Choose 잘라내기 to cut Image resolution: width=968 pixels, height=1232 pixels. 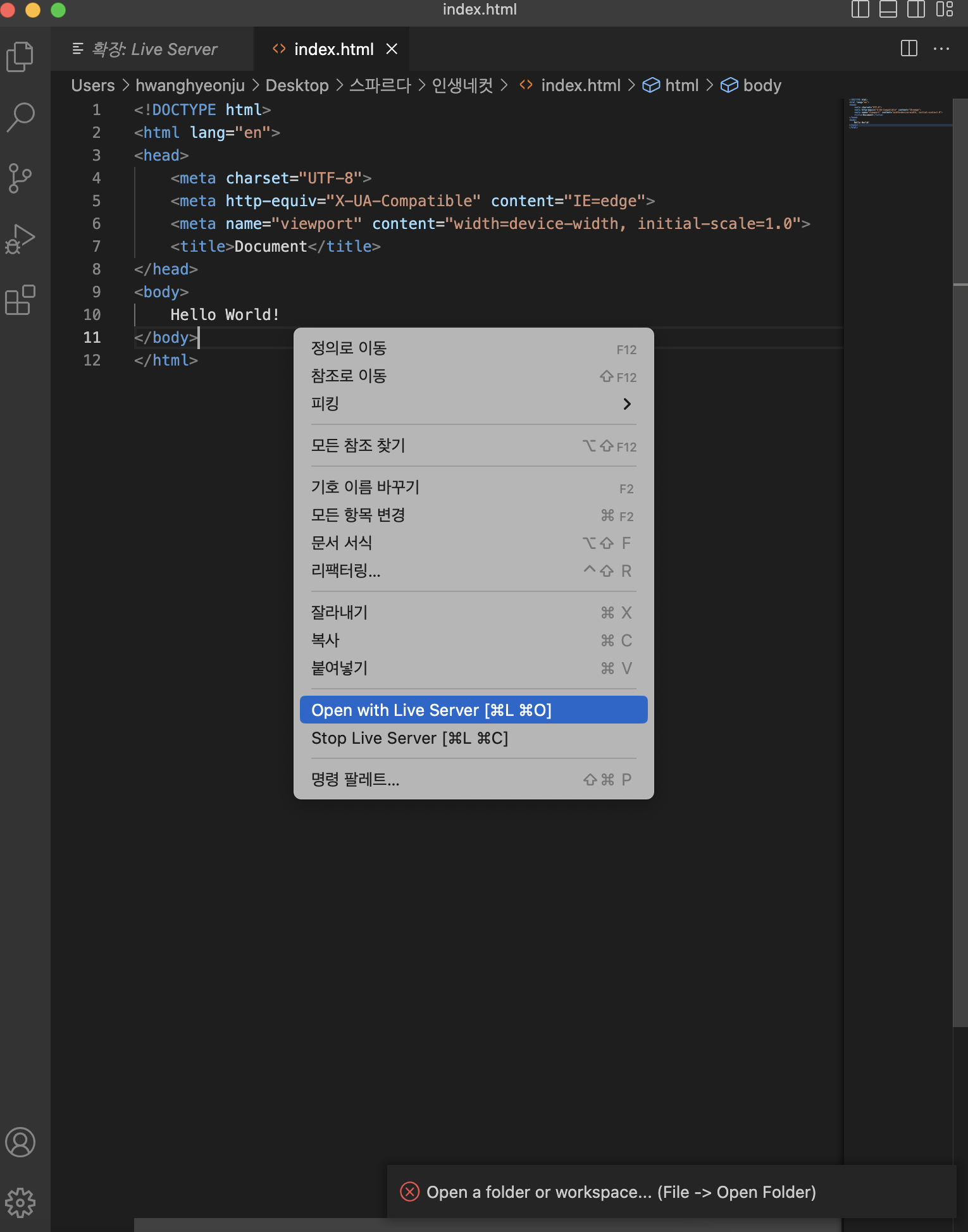tap(473, 613)
